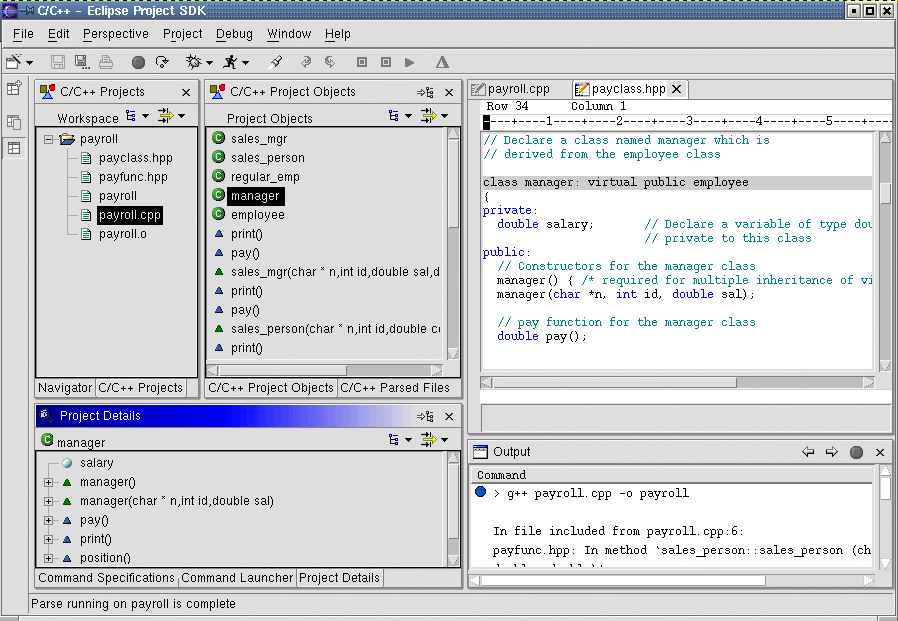Click the Output view stop circle icon

856,453
